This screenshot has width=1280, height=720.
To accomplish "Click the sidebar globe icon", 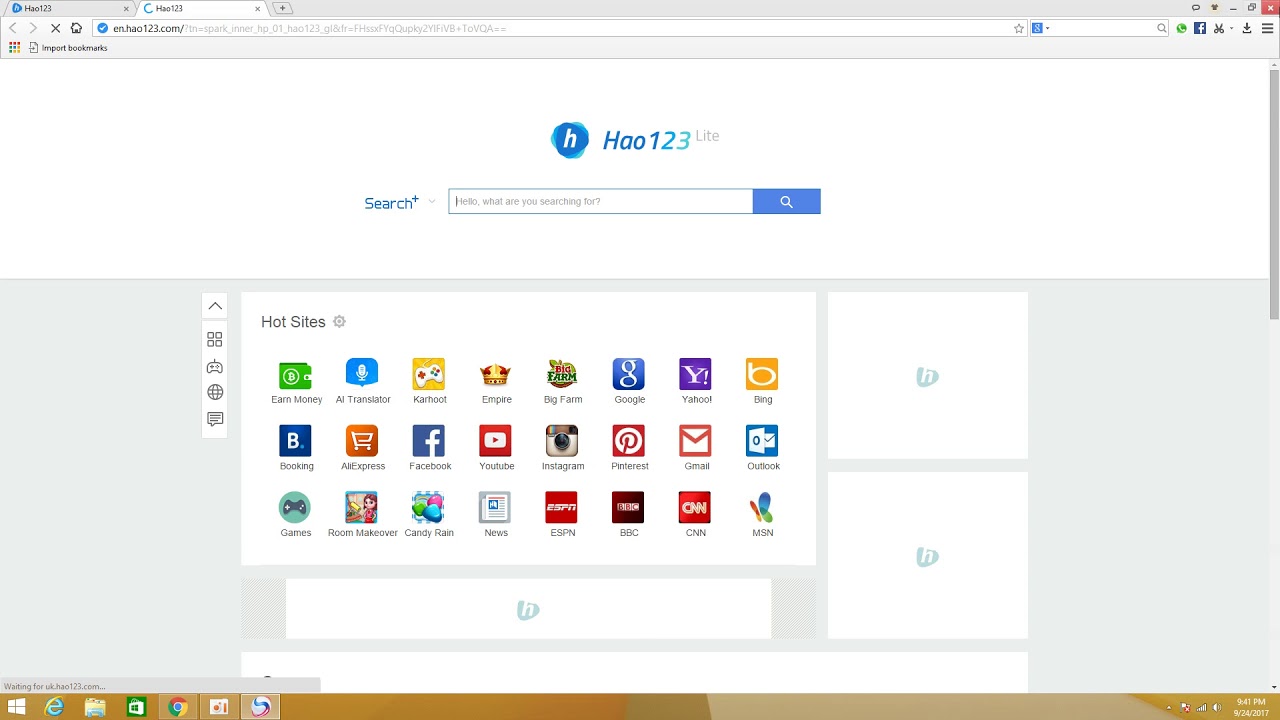I will coord(215,393).
